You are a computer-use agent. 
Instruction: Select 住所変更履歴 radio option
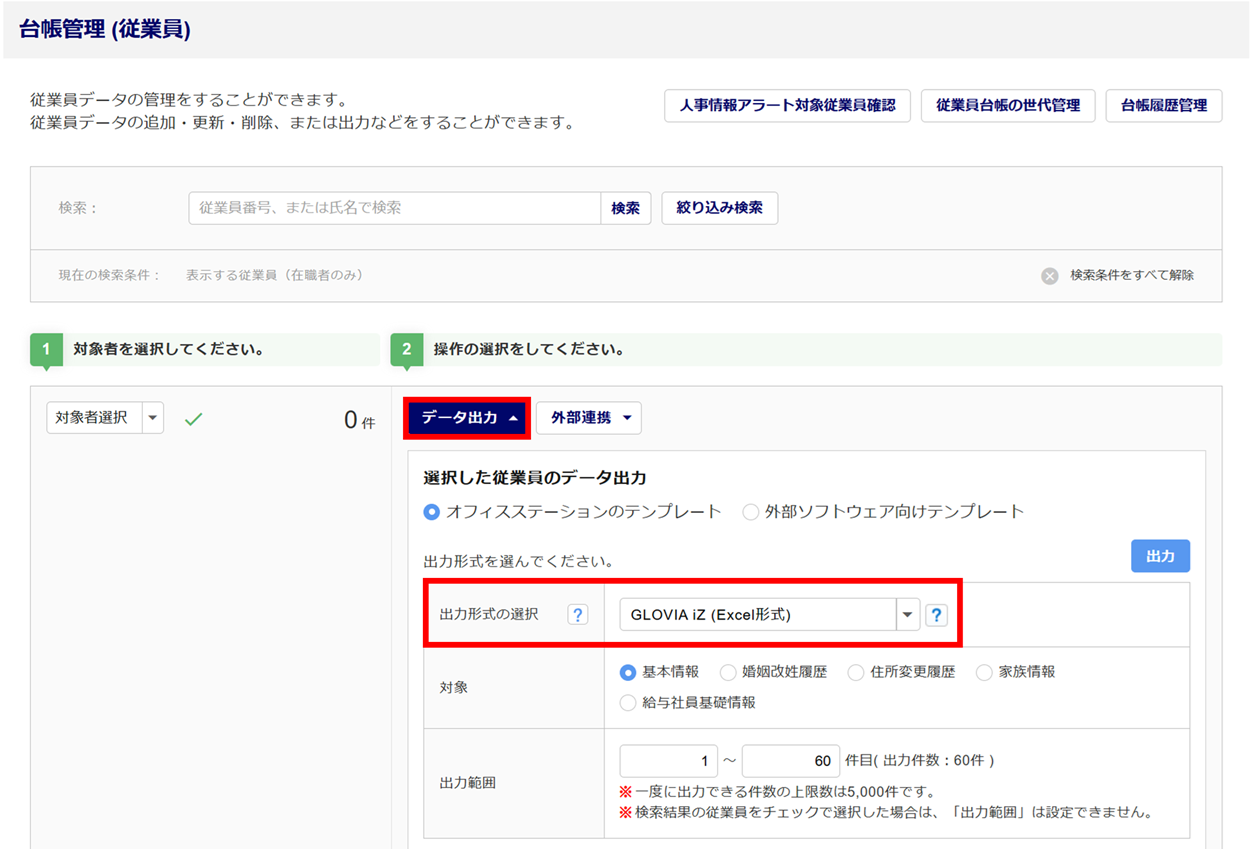pyautogui.click(x=856, y=672)
